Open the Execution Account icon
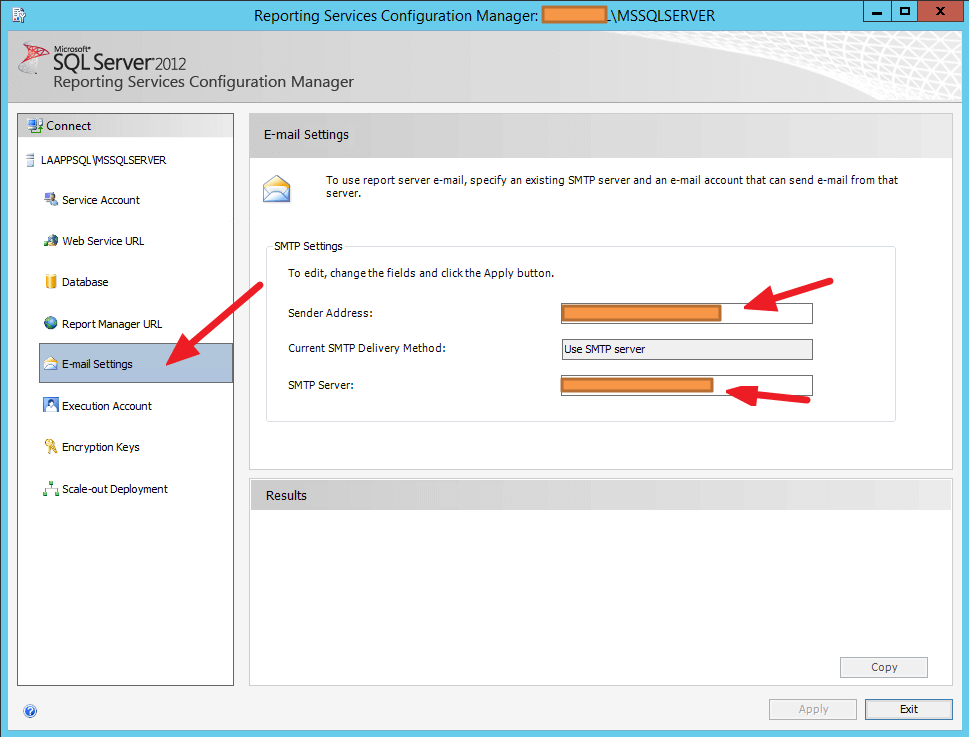The image size is (969, 737). [x=51, y=406]
